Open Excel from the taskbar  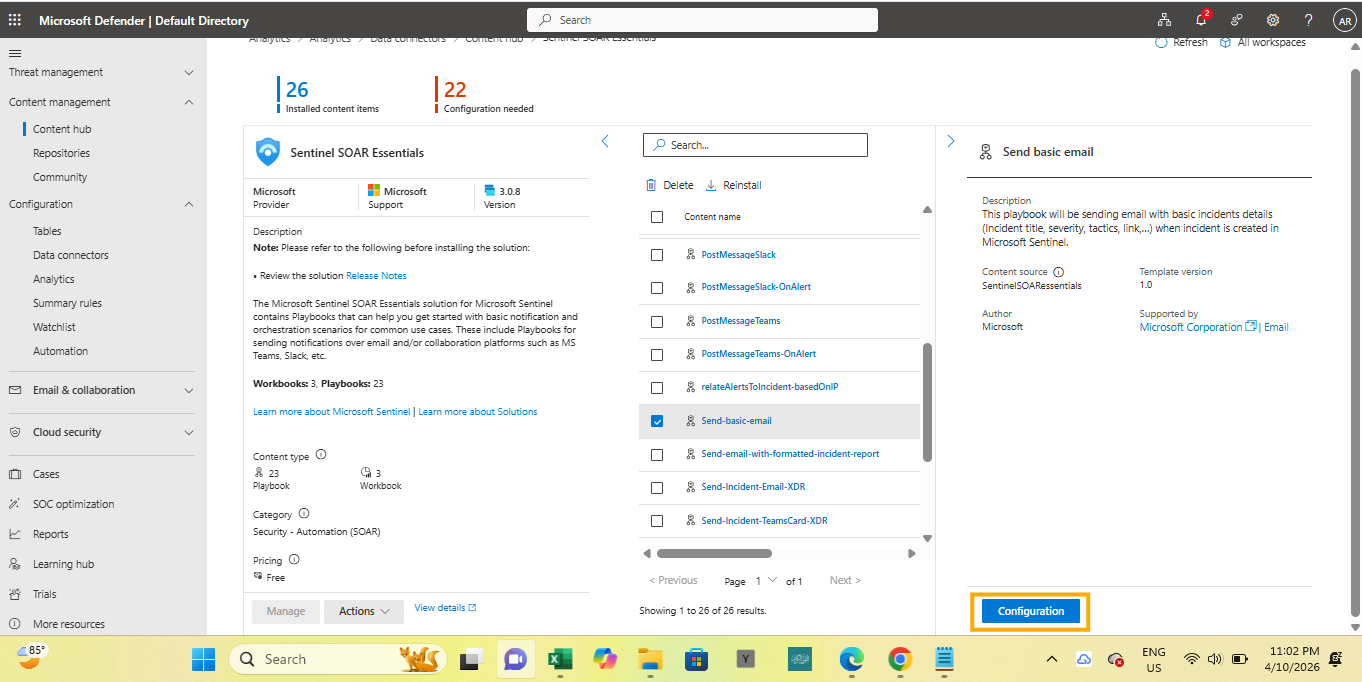point(559,659)
